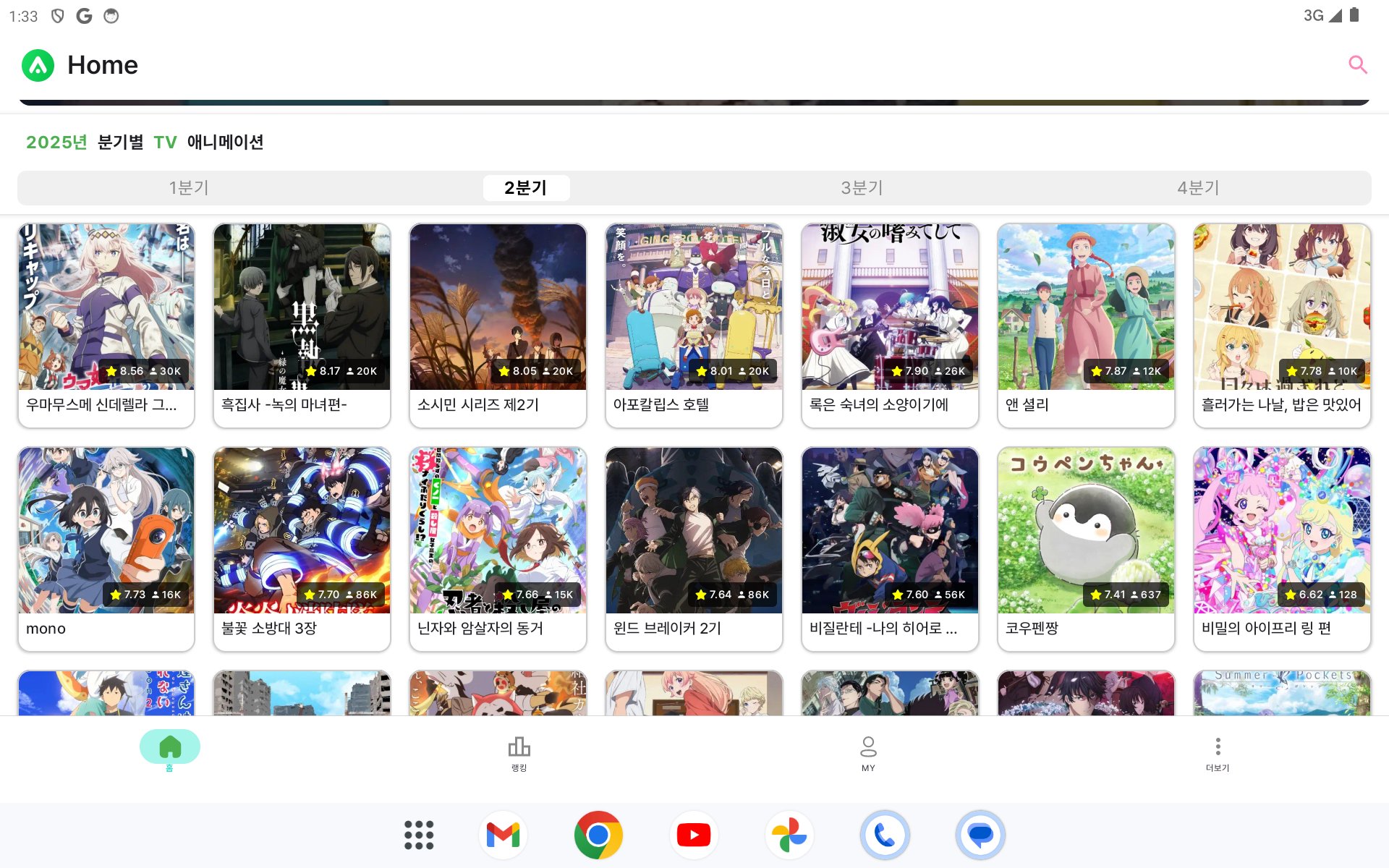Click the TV filter label
This screenshot has width=1389, height=868.
point(166,142)
